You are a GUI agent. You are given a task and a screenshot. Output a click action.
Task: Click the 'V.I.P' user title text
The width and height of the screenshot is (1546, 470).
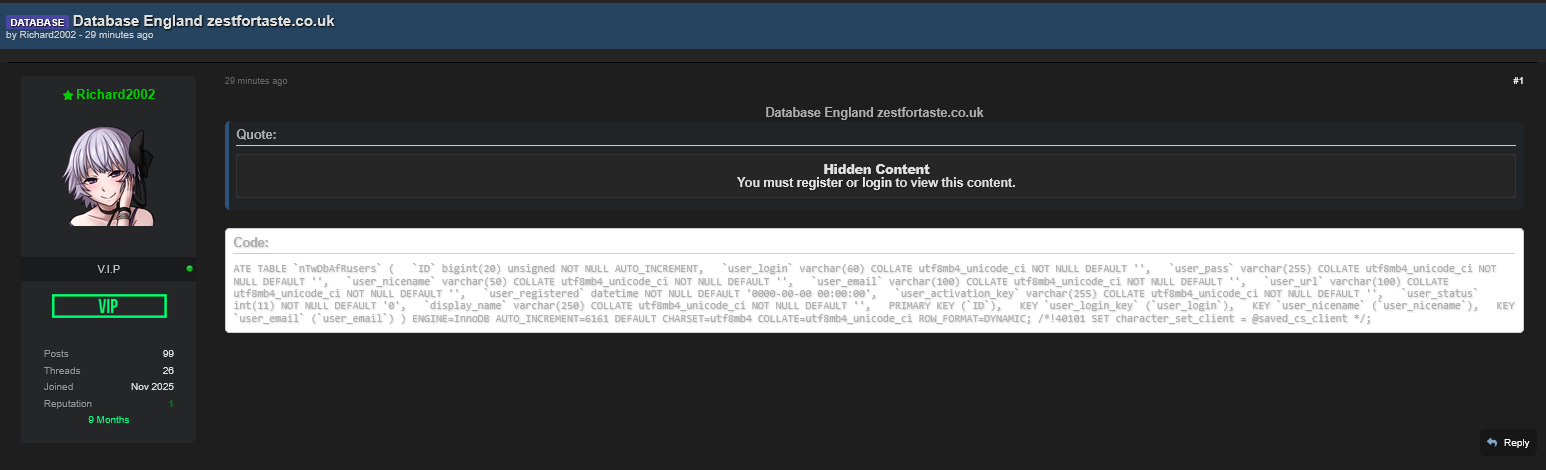click(x=109, y=269)
